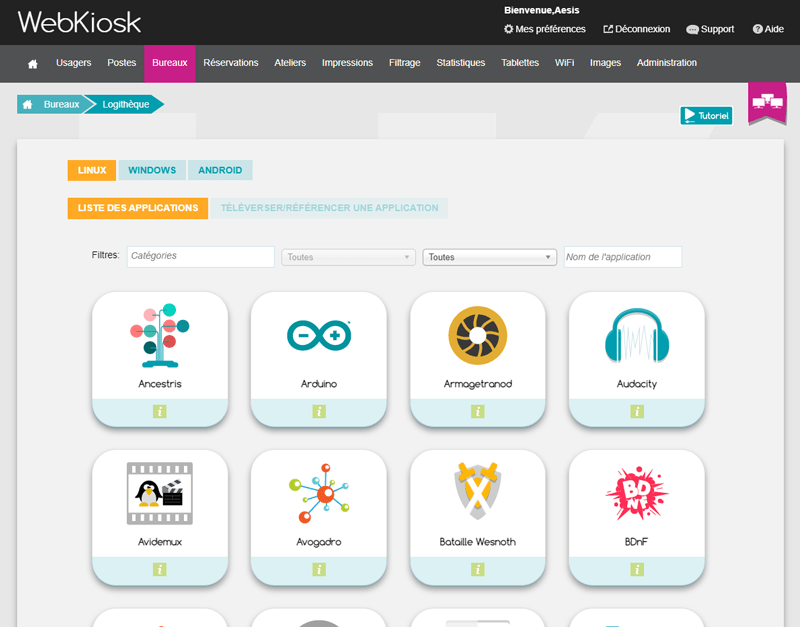Screen dimensions: 800x627
Task: Open the Impressions menu
Action: 347,63
